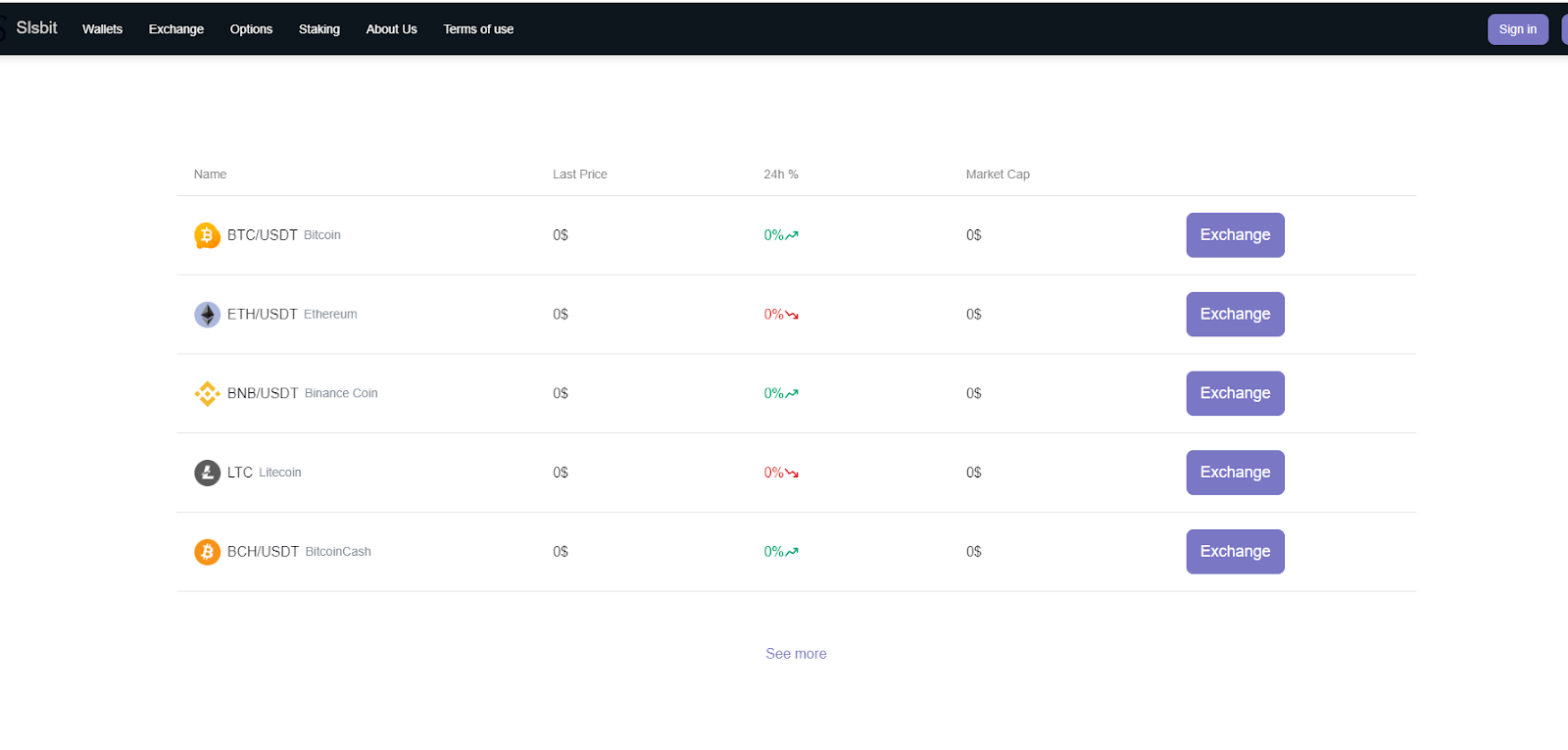The image size is (1568, 750).
Task: Click the Sign in button
Action: (x=1518, y=29)
